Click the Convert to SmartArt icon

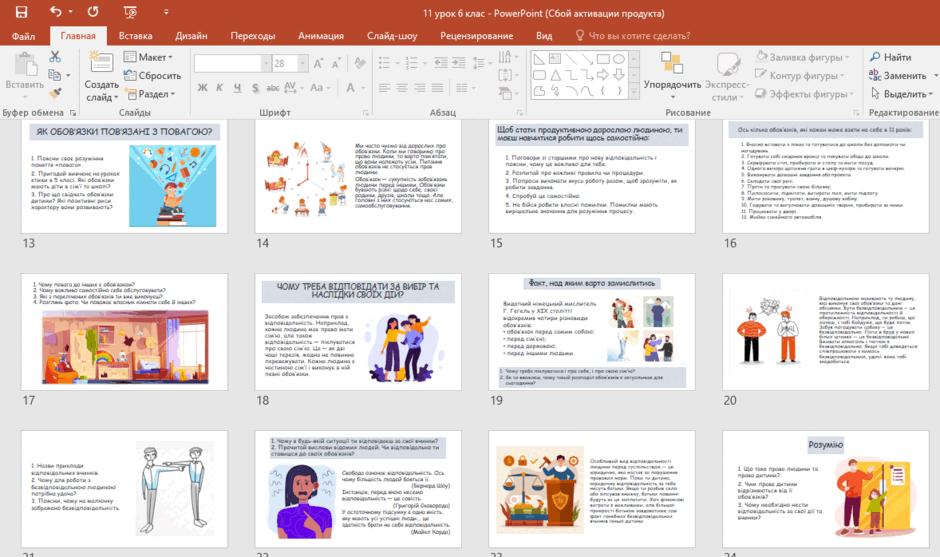[505, 94]
